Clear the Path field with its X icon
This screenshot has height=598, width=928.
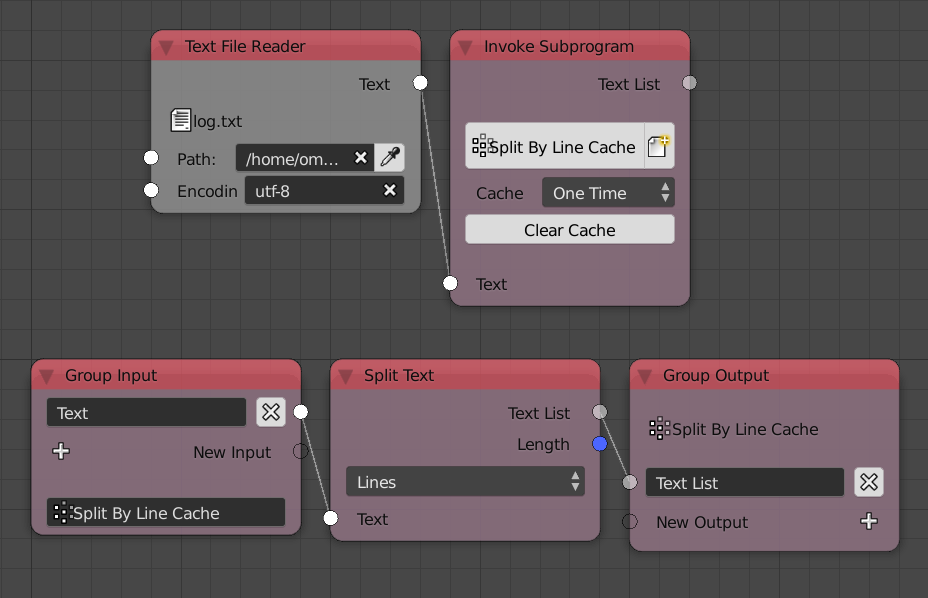click(x=360, y=157)
